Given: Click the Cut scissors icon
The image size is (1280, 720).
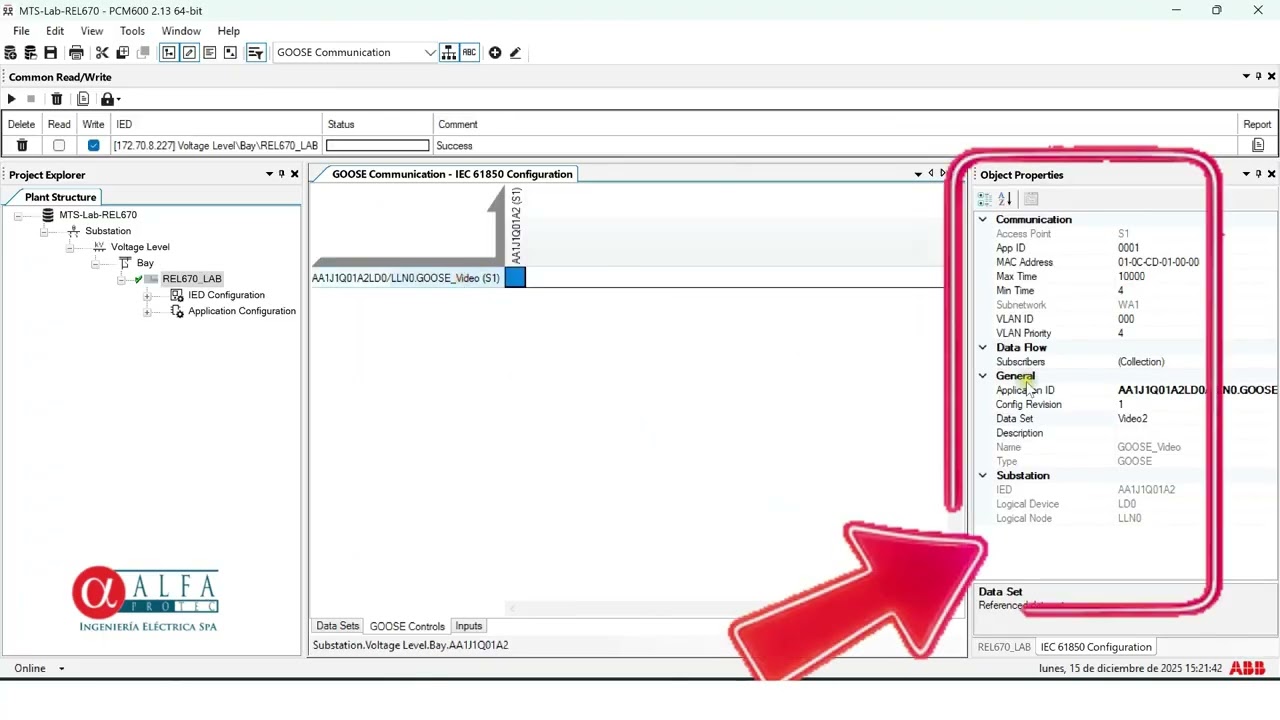Looking at the screenshot, I should pyautogui.click(x=101, y=53).
